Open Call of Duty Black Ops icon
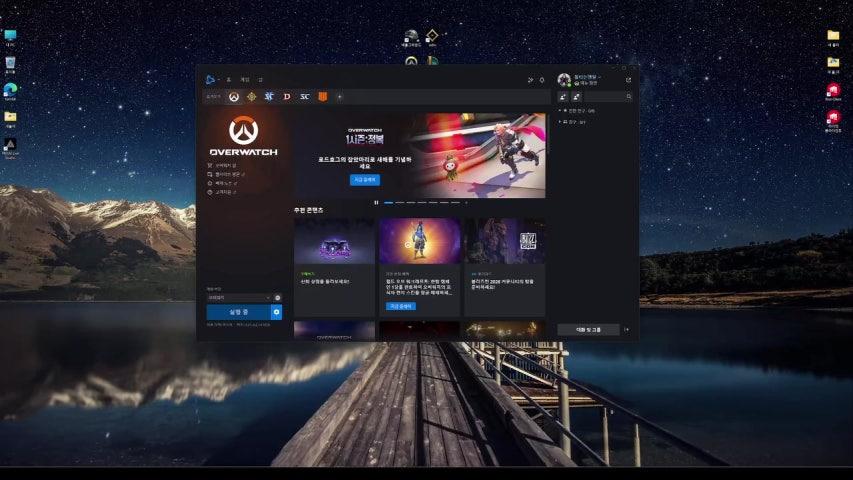 point(322,97)
